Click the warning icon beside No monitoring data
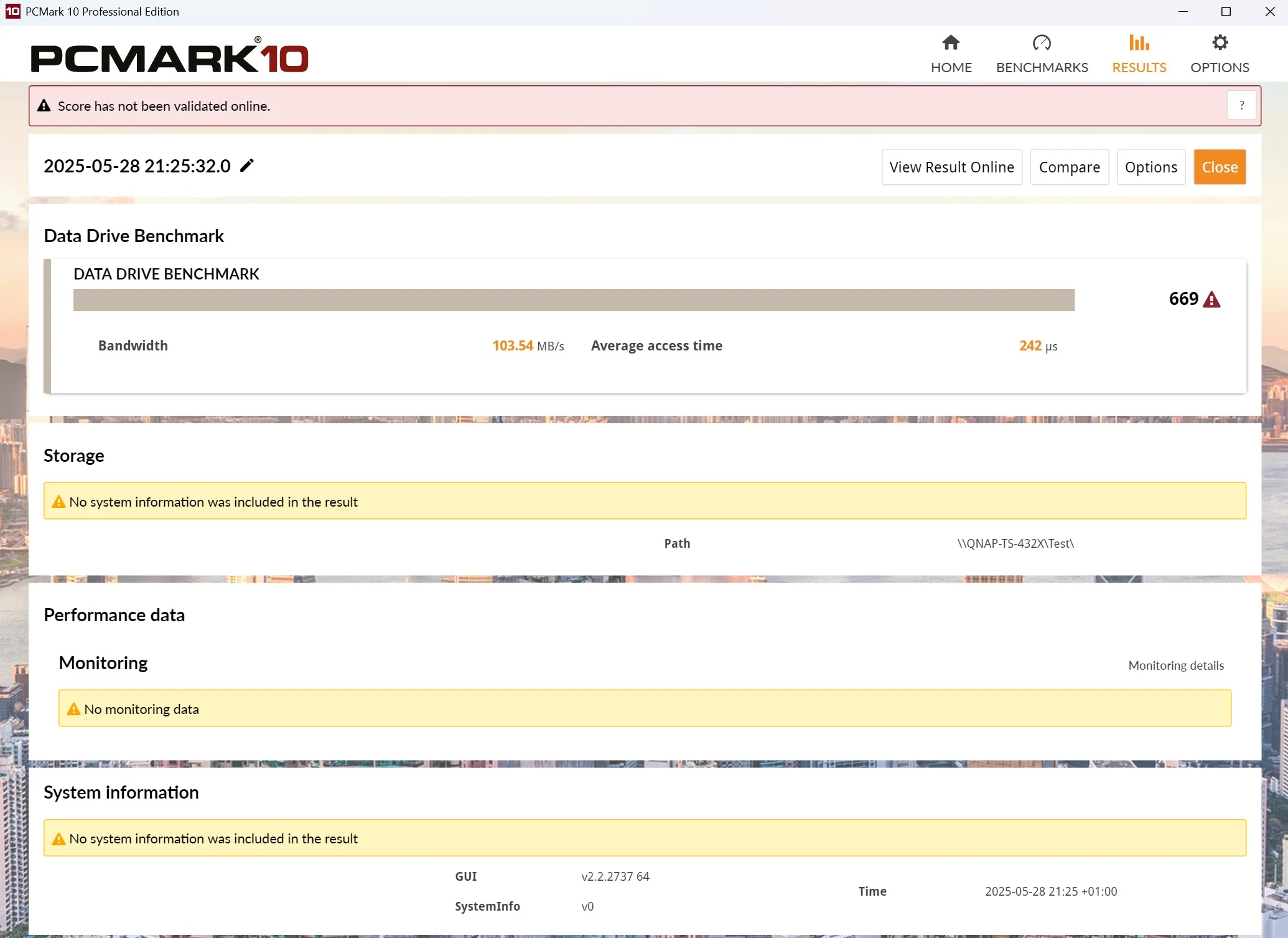This screenshot has height=938, width=1288. [x=73, y=709]
